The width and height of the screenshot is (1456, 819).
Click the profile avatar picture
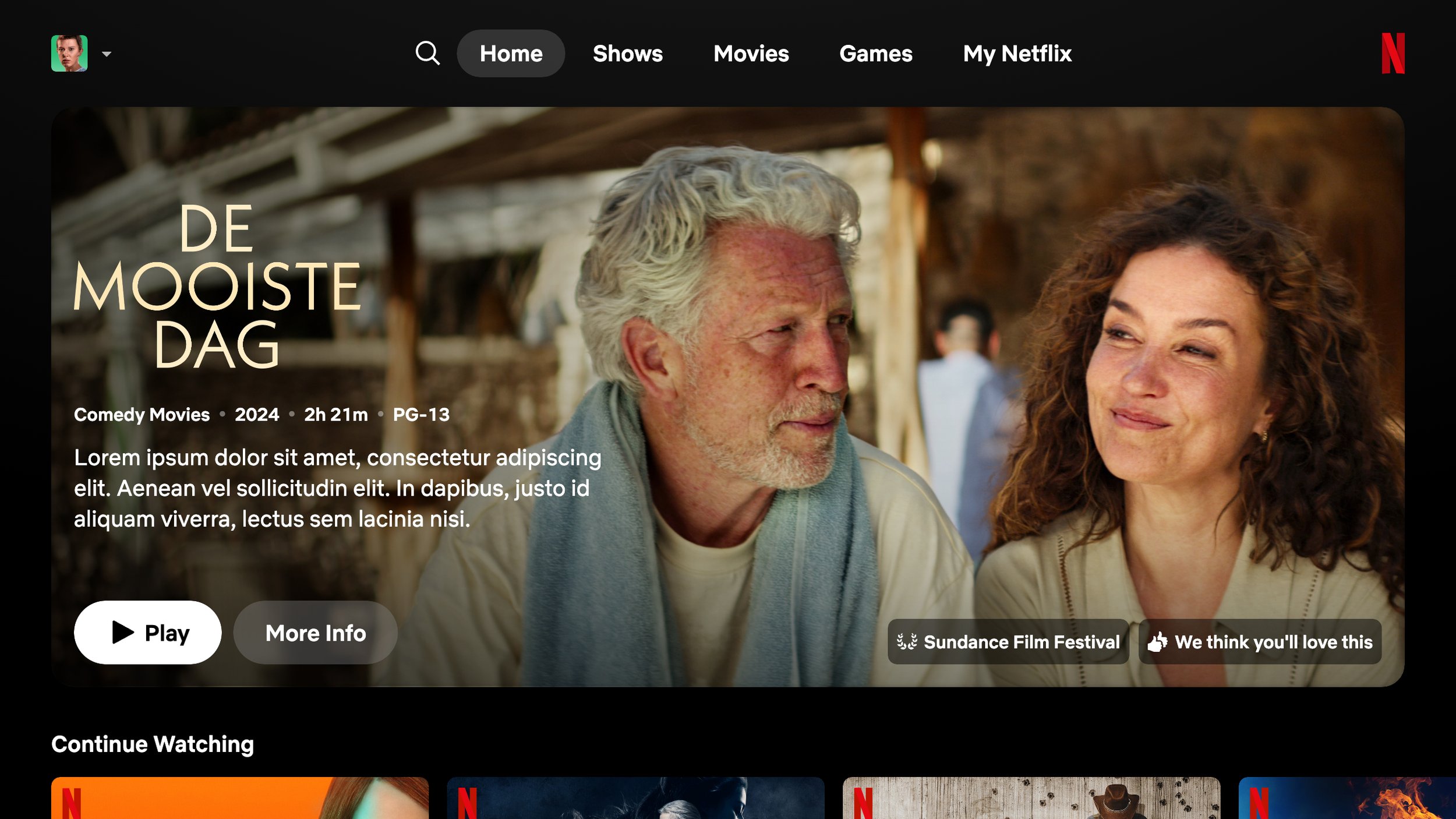69,53
